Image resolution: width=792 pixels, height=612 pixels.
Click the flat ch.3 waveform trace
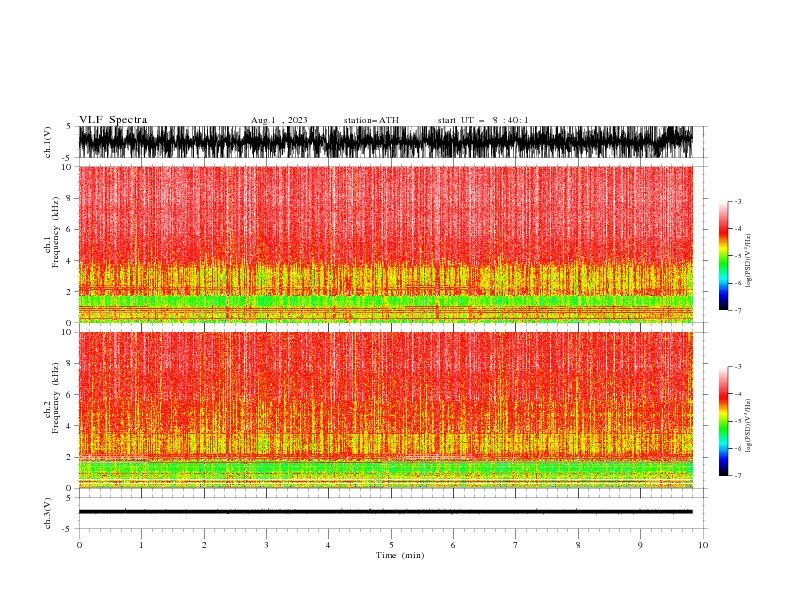(385, 512)
